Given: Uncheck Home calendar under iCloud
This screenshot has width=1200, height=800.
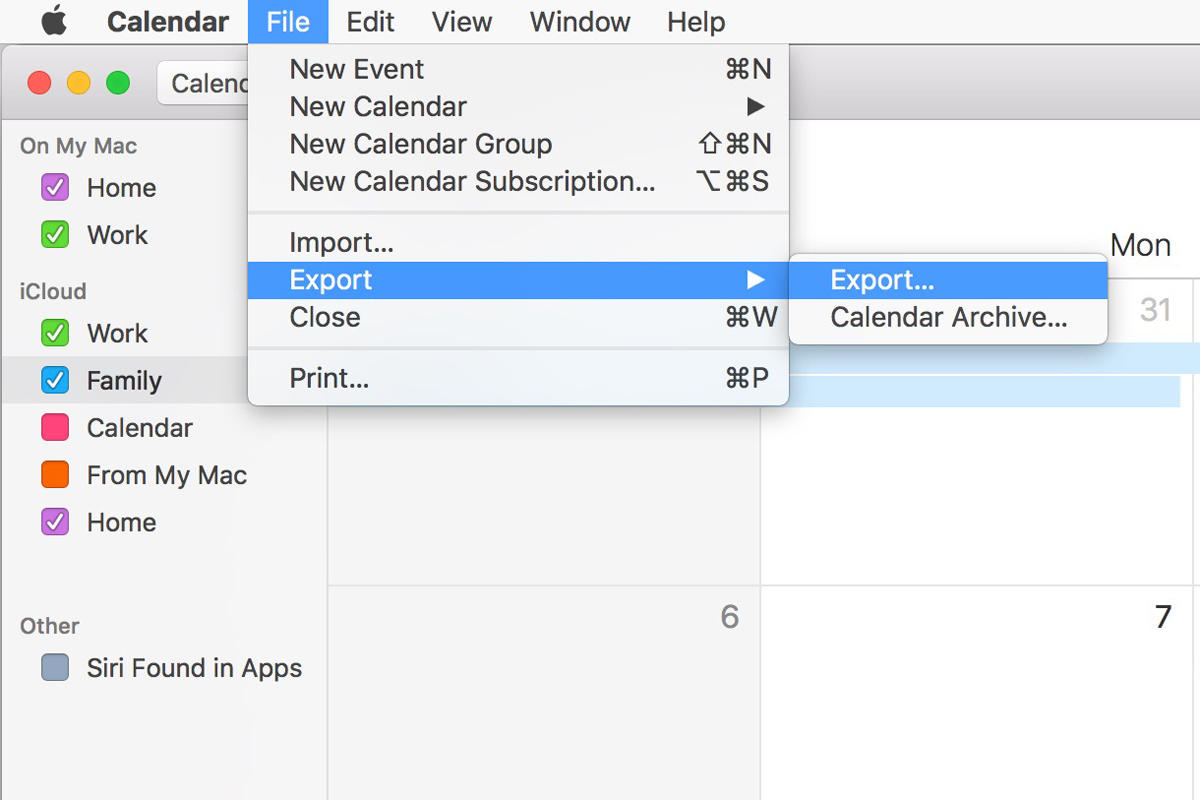Looking at the screenshot, I should point(55,522).
